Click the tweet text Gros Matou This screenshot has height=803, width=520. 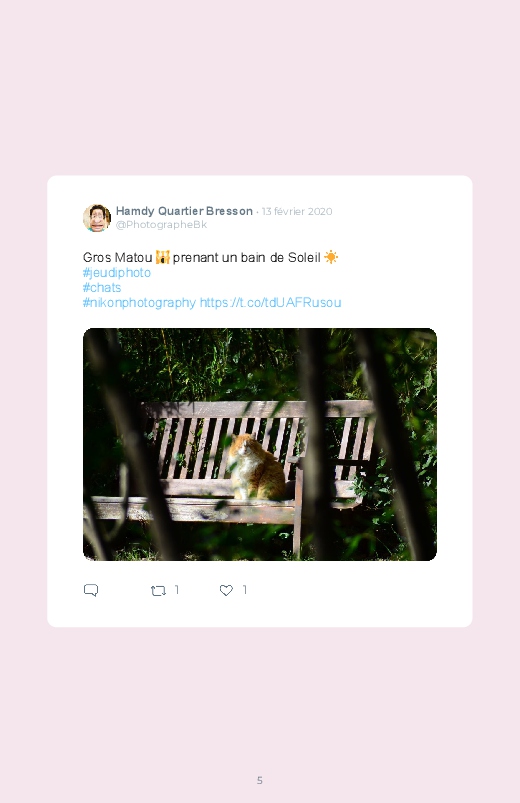118,257
